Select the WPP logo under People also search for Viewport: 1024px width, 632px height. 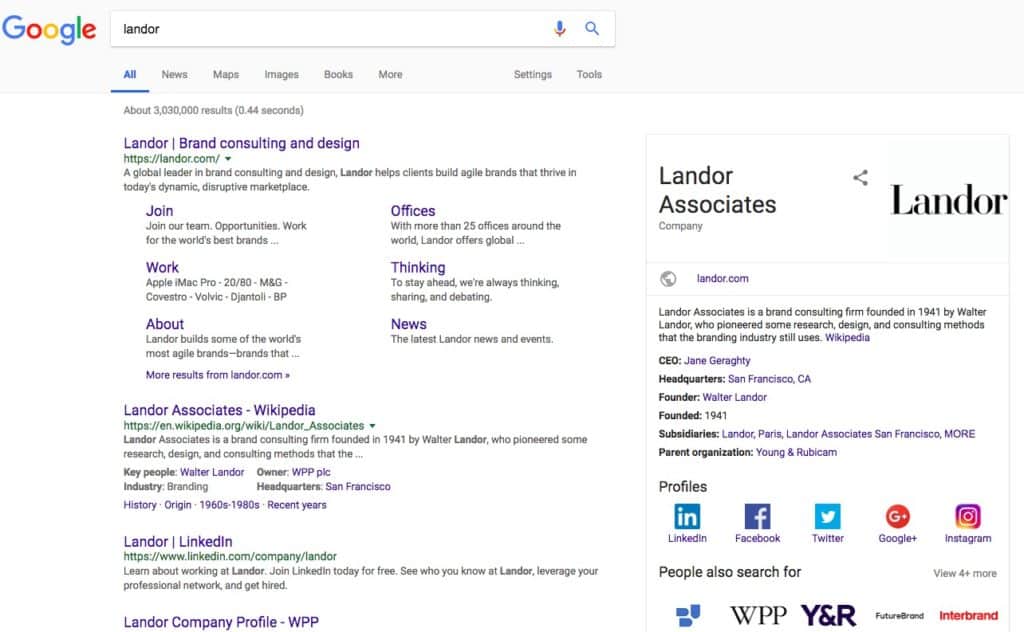[758, 615]
